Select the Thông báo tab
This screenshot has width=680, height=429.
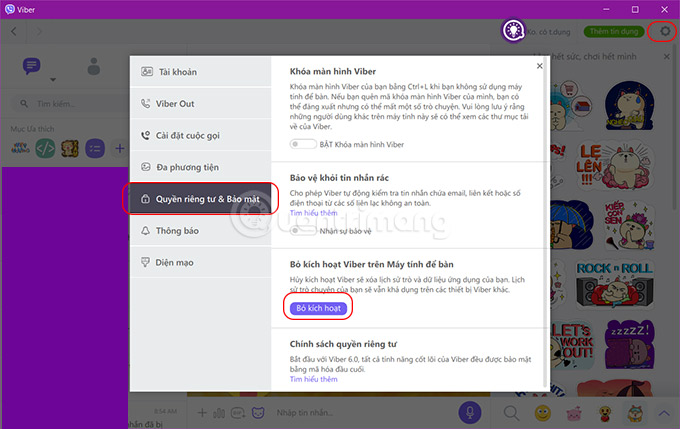201,231
